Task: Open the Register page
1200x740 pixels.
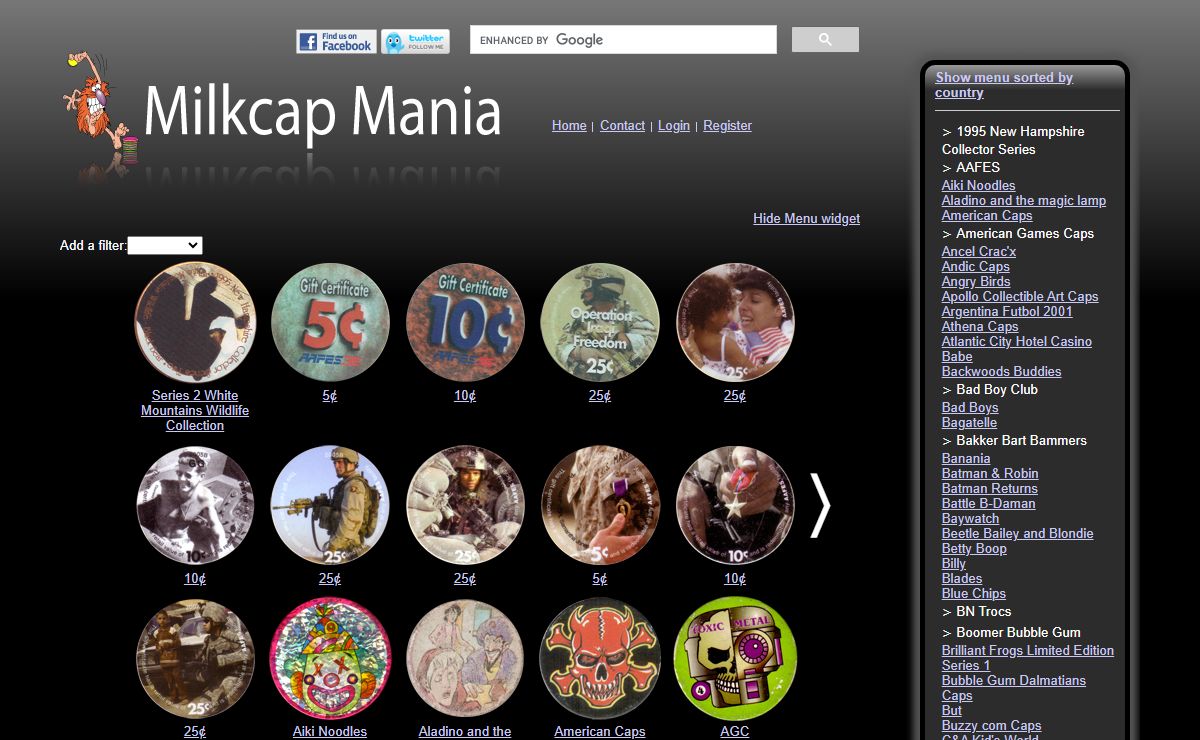Action: point(727,125)
